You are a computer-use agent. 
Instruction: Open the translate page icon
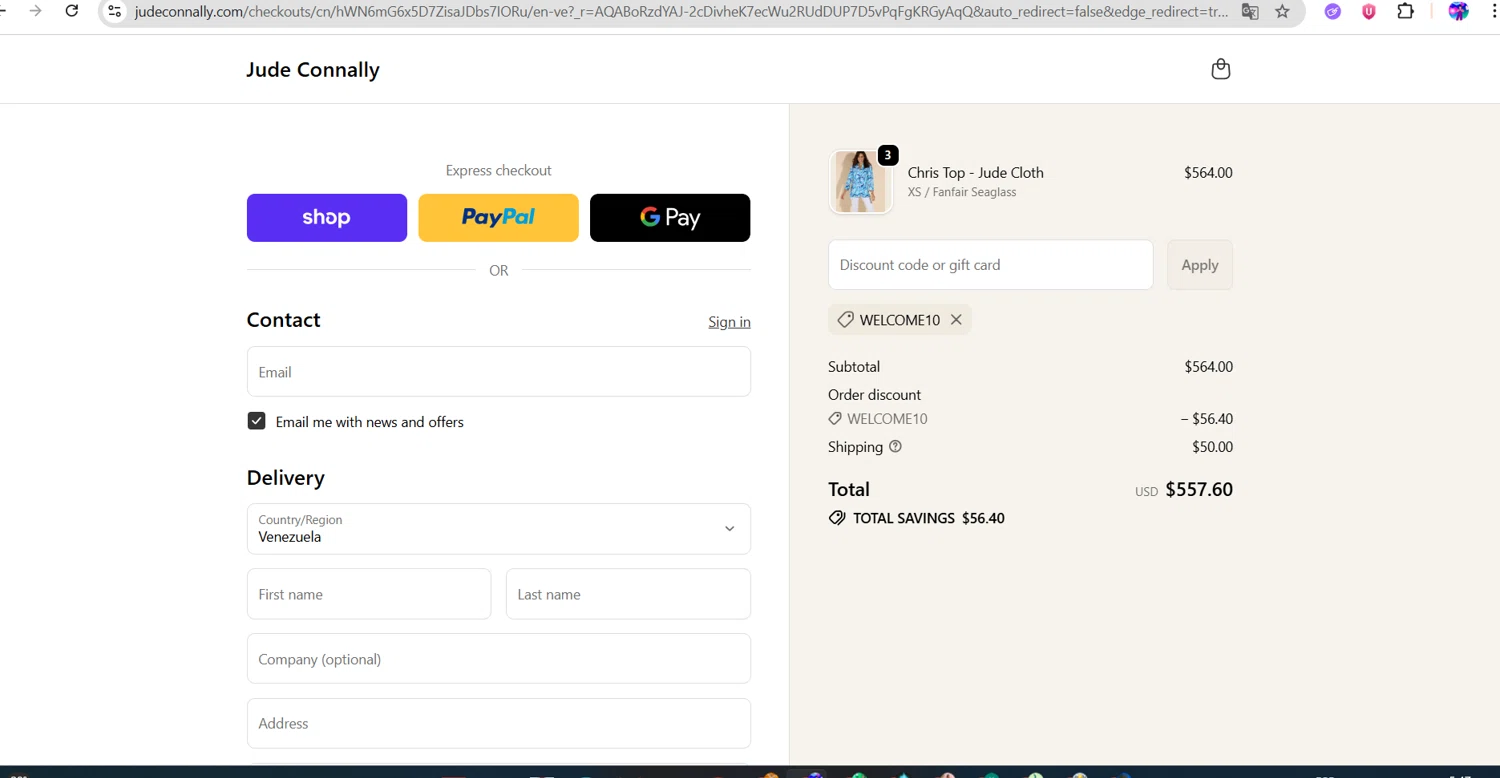[x=1250, y=11]
